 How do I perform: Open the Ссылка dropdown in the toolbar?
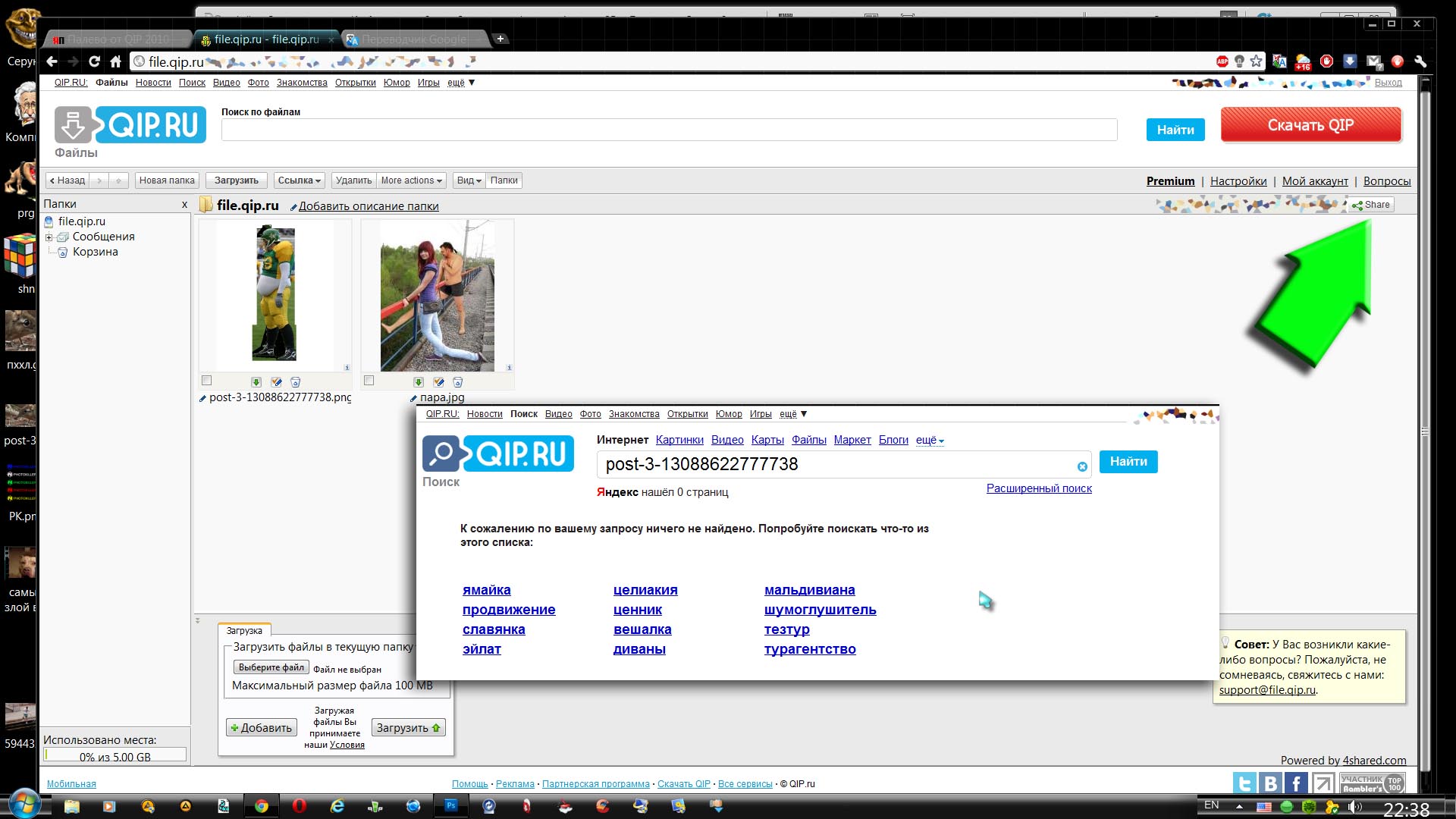coord(300,180)
